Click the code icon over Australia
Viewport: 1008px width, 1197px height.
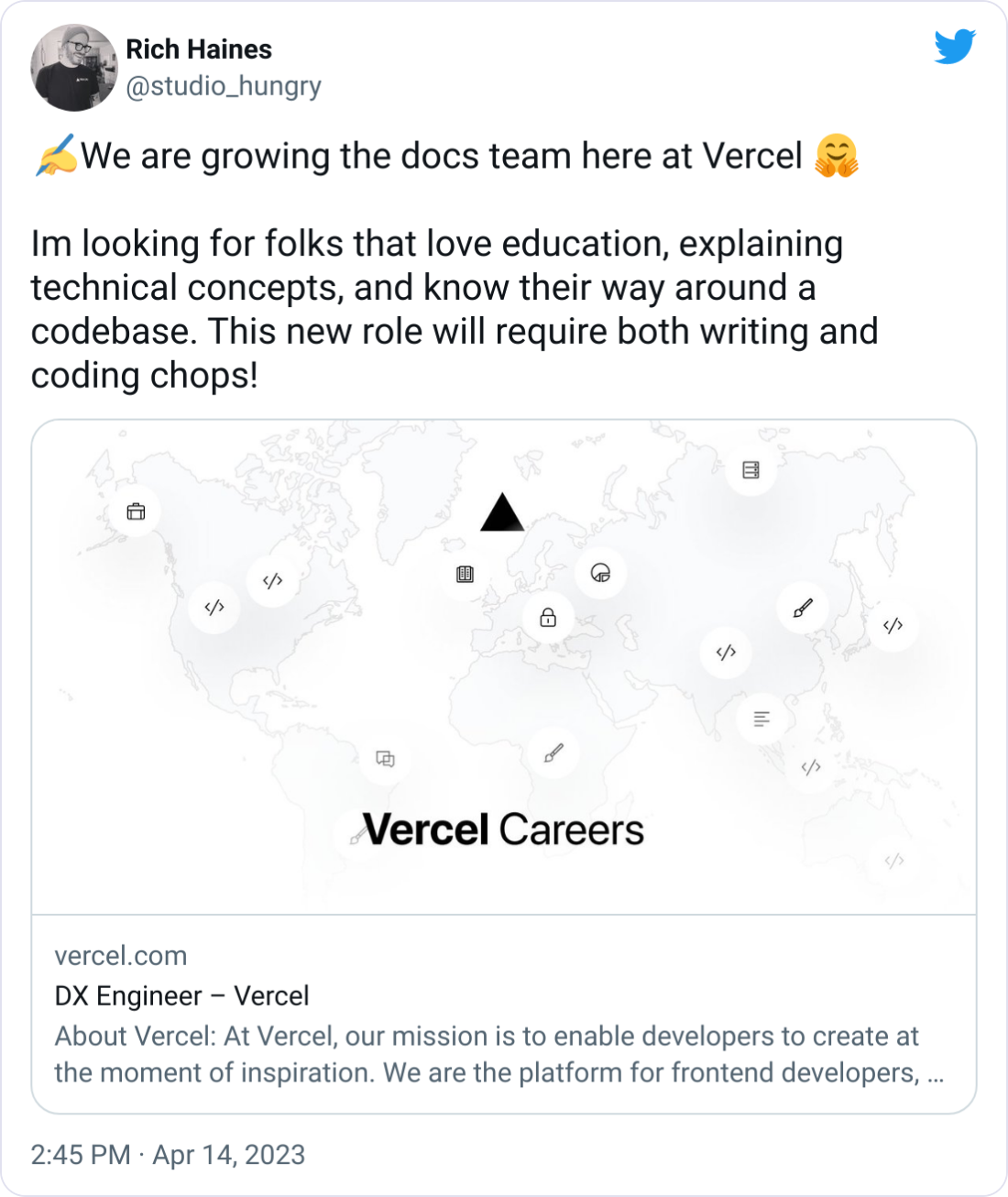point(893,860)
